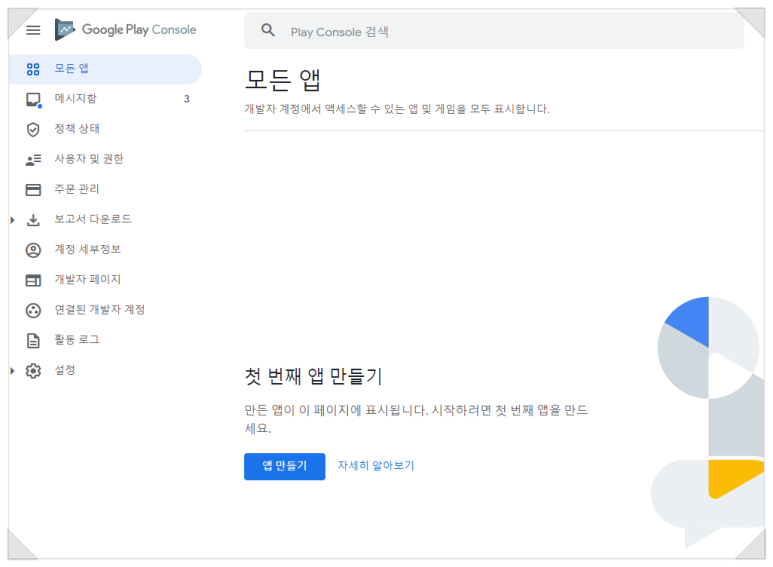Click the 첫 번째 앱 만들기 heading
The image size is (773, 567).
pos(314,377)
